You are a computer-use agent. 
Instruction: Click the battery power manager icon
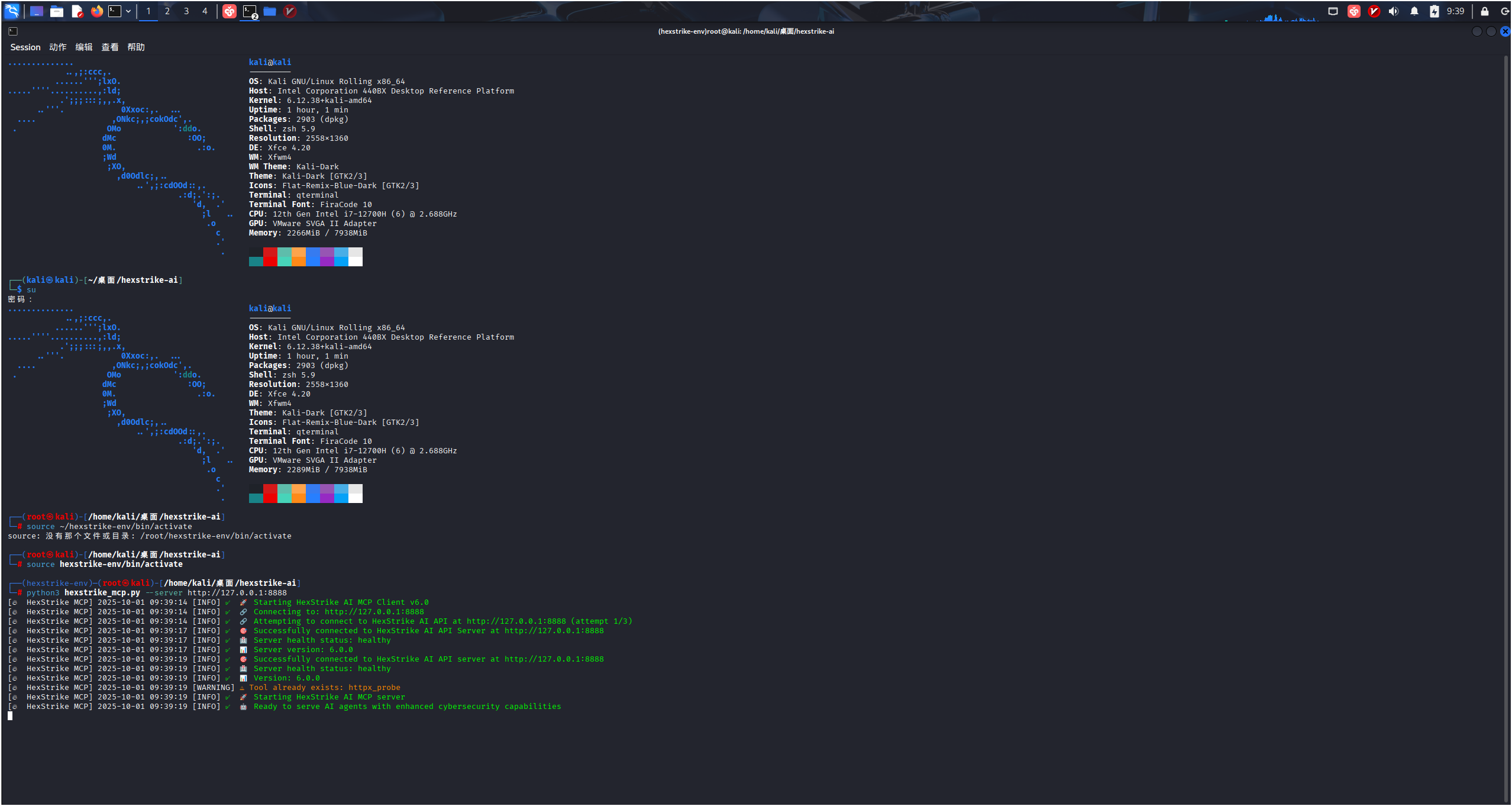coord(1434,11)
